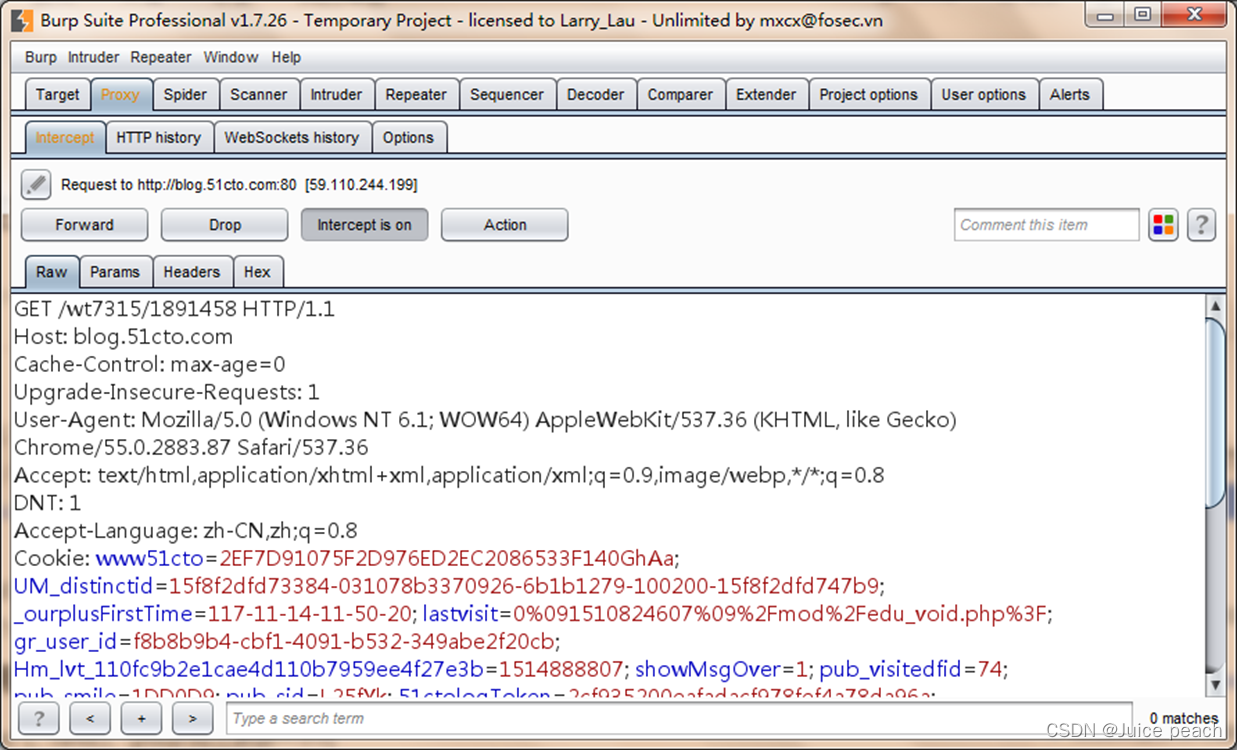Viewport: 1237px width, 750px height.
Task: Open the Comparer tab
Action: 680,95
